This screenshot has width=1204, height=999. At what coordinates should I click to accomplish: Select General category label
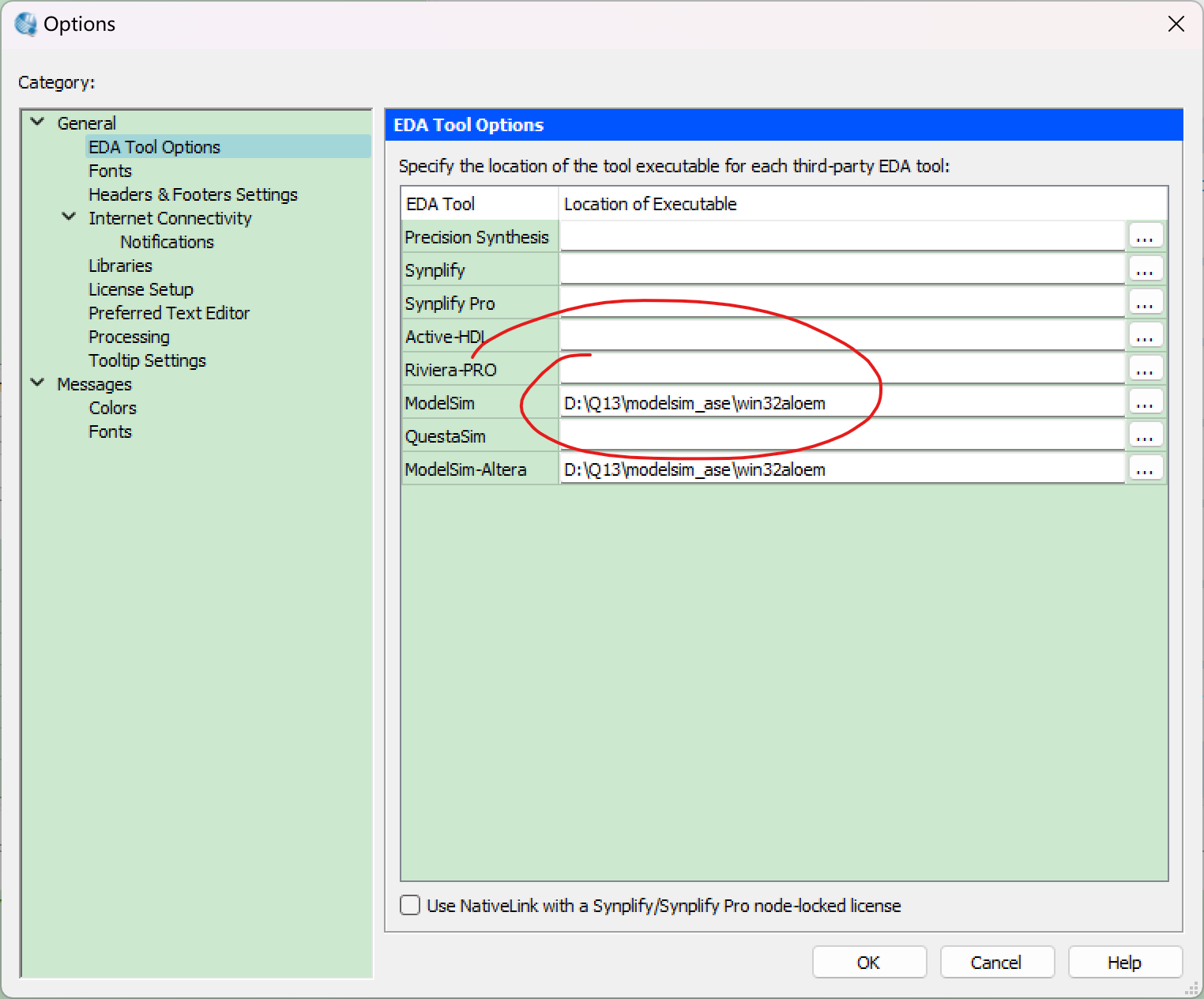[86, 123]
